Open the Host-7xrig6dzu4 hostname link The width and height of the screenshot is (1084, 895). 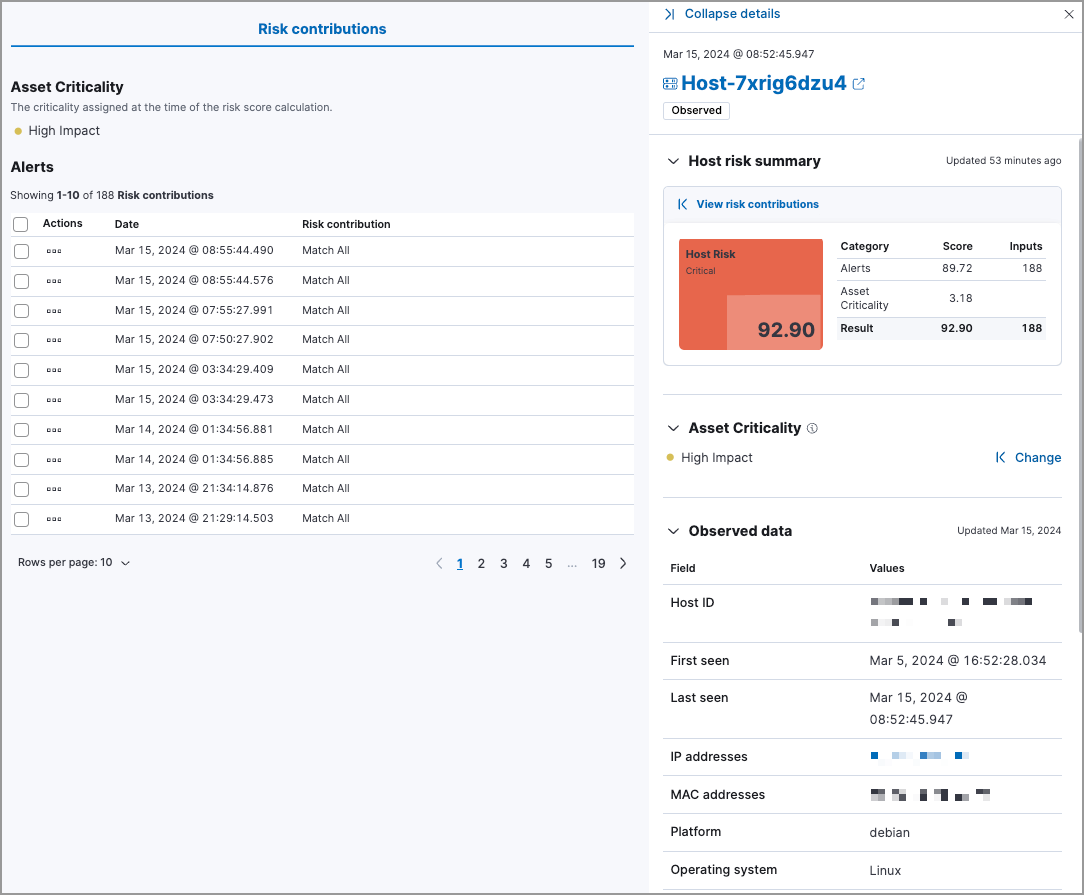[x=762, y=83]
